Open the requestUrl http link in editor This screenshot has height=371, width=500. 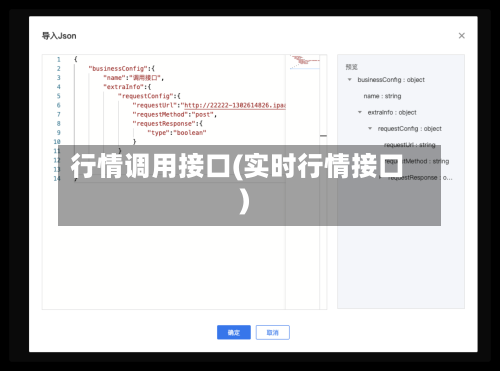(x=235, y=105)
